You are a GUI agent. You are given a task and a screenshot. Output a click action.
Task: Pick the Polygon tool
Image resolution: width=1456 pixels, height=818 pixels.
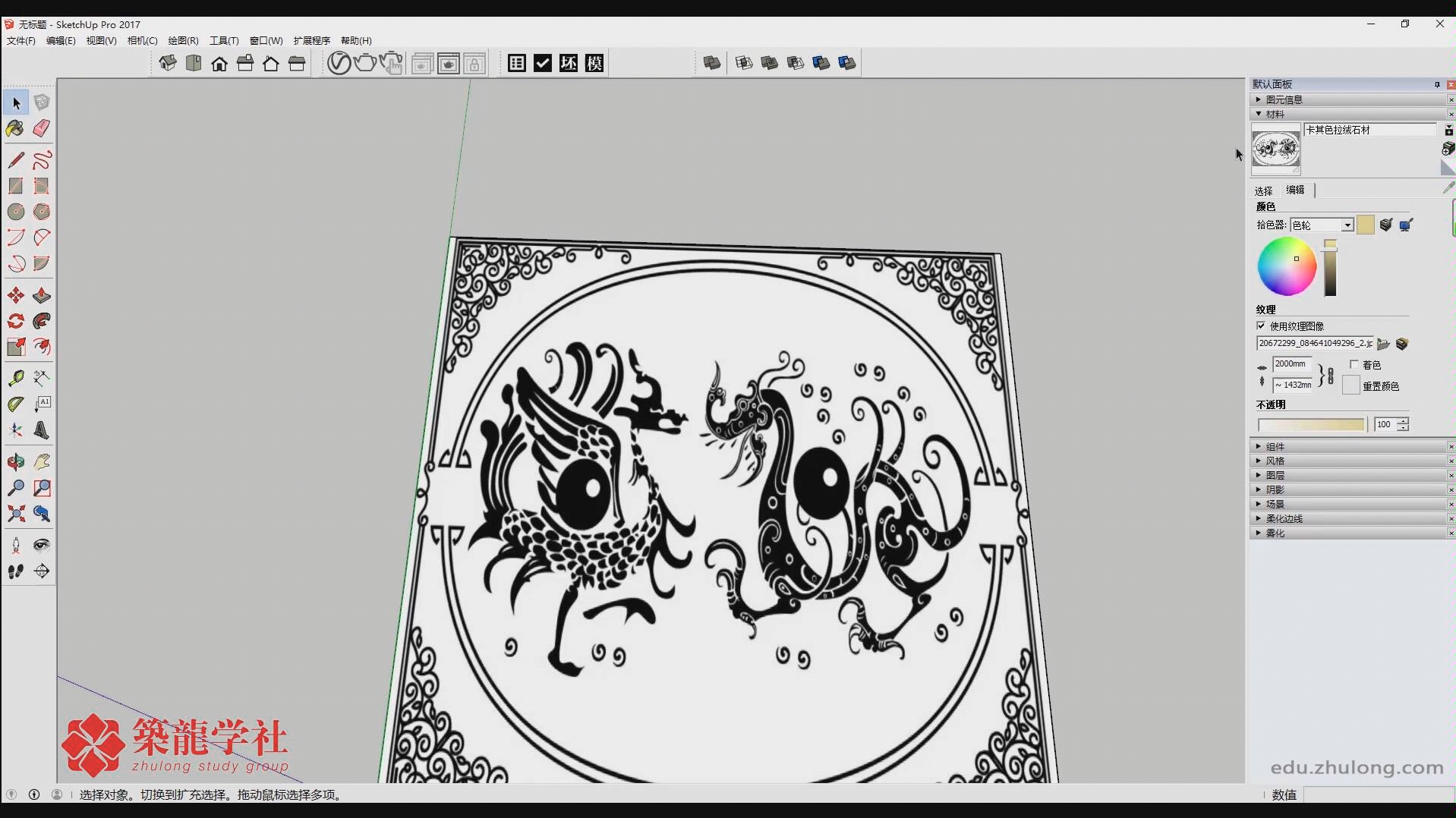click(x=42, y=212)
